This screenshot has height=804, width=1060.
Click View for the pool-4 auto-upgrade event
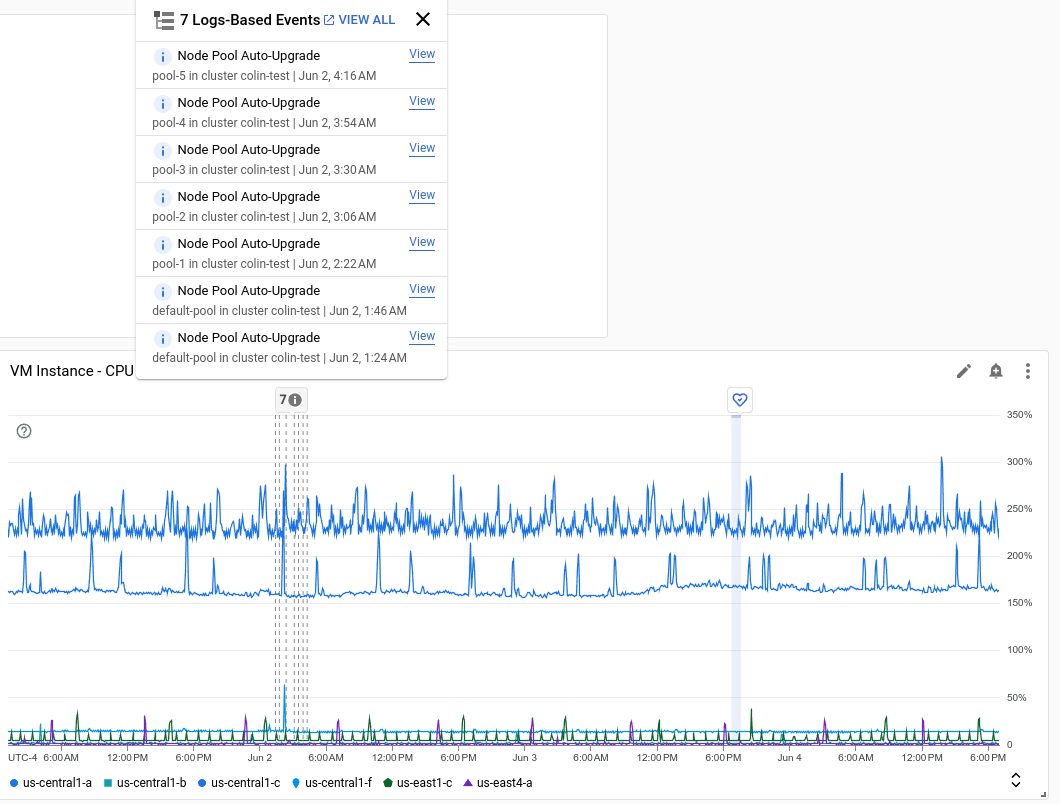[422, 101]
